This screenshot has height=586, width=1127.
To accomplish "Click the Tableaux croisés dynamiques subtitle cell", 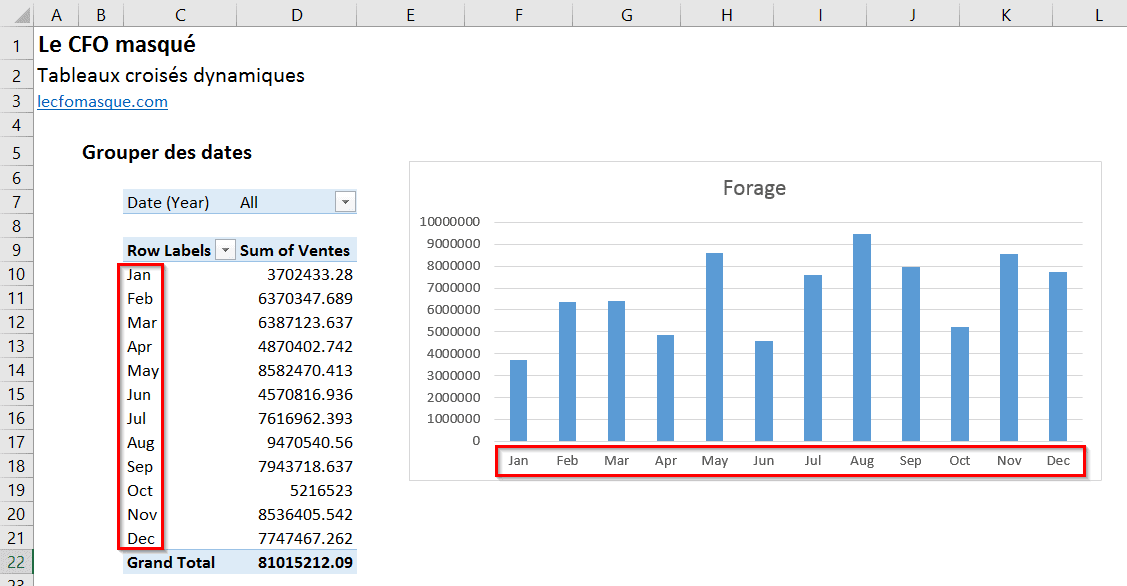I will 170,76.
